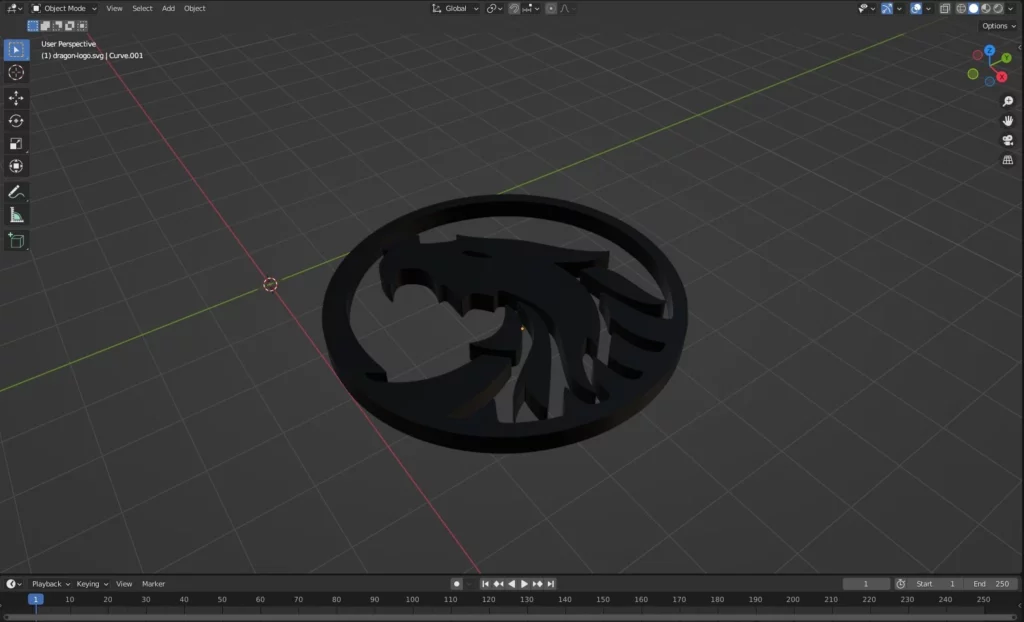Viewport: 1024px width, 622px height.
Task: Select the Rotate tool
Action: (16, 121)
